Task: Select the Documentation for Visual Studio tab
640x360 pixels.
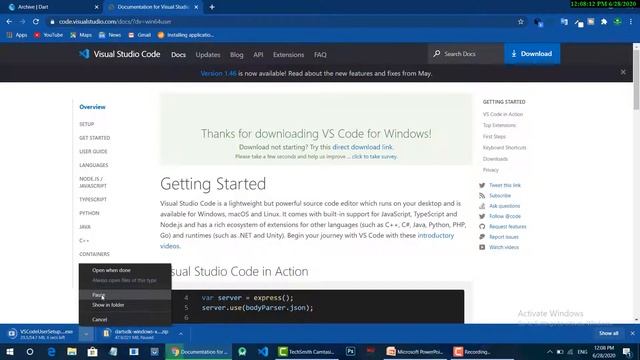Action: [152, 7]
